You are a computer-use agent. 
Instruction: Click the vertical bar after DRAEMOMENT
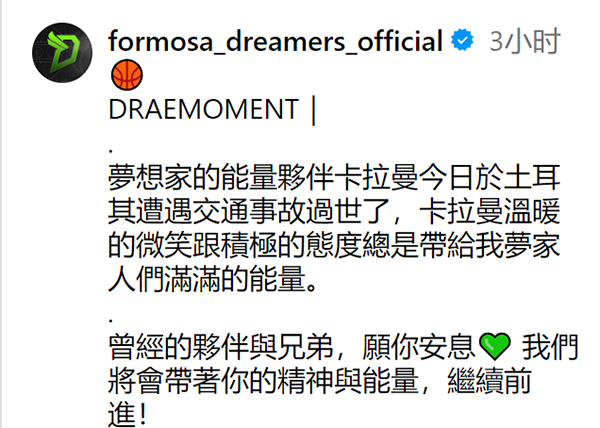tap(314, 110)
